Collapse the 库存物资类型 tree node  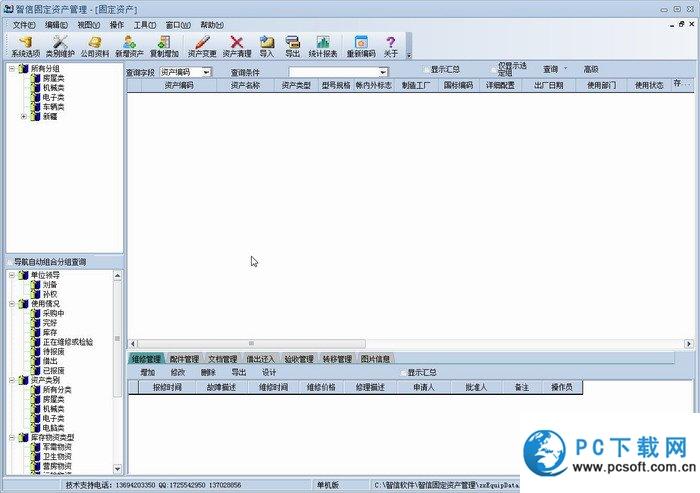pyautogui.click(x=12, y=438)
